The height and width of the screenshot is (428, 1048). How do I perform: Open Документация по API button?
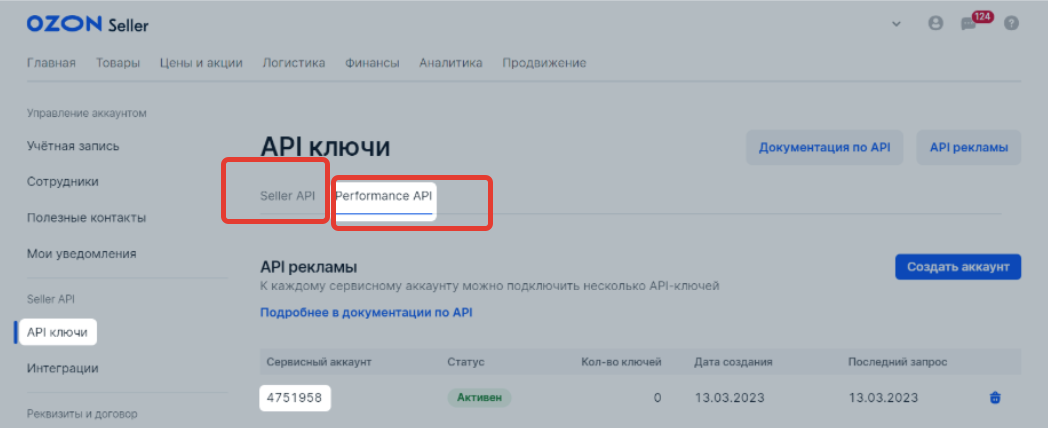824,147
